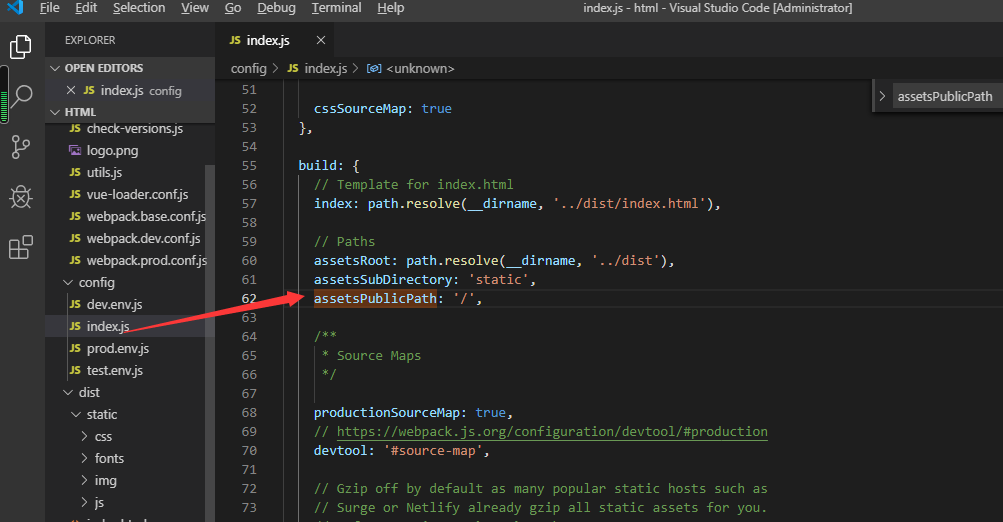1003x522 pixels.
Task: Open the Search view in activity bar
Action: pyautogui.click(x=20, y=97)
